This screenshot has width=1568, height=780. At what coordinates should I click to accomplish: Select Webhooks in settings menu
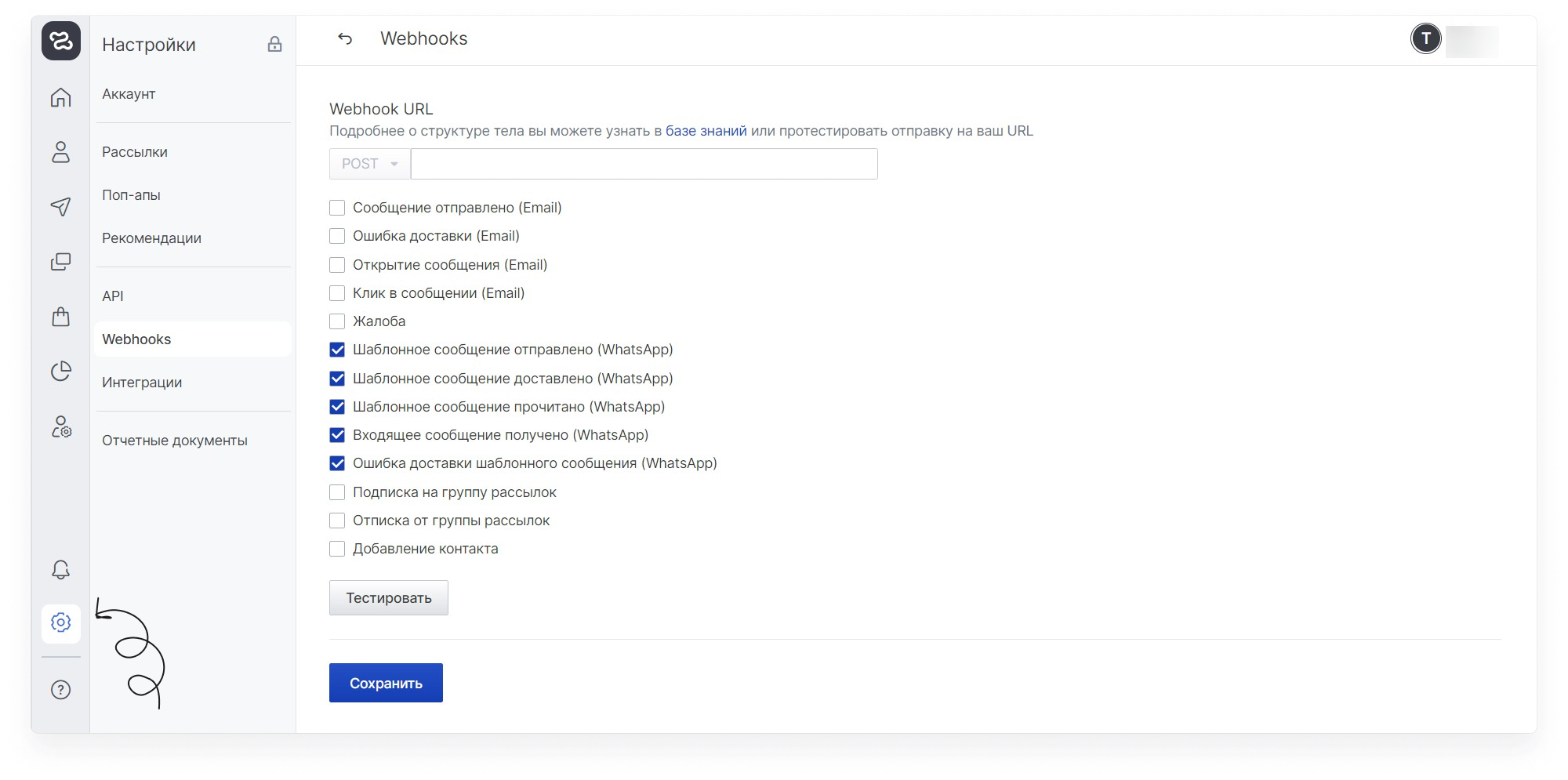coord(193,339)
